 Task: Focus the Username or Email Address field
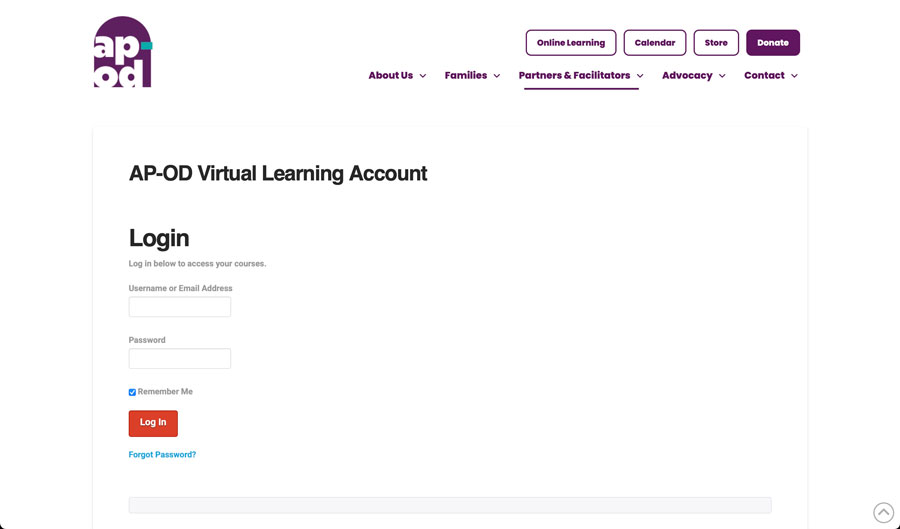click(180, 307)
